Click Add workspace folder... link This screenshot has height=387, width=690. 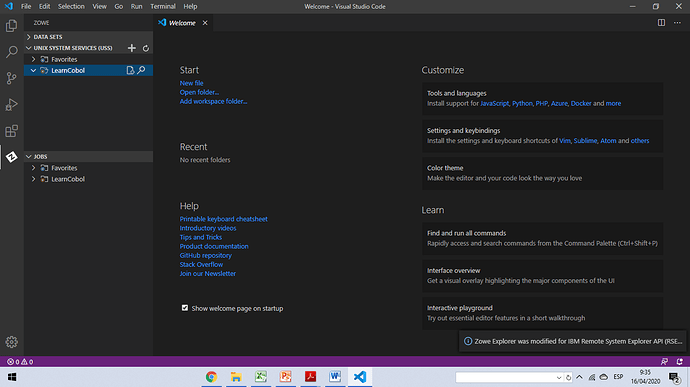pos(213,101)
